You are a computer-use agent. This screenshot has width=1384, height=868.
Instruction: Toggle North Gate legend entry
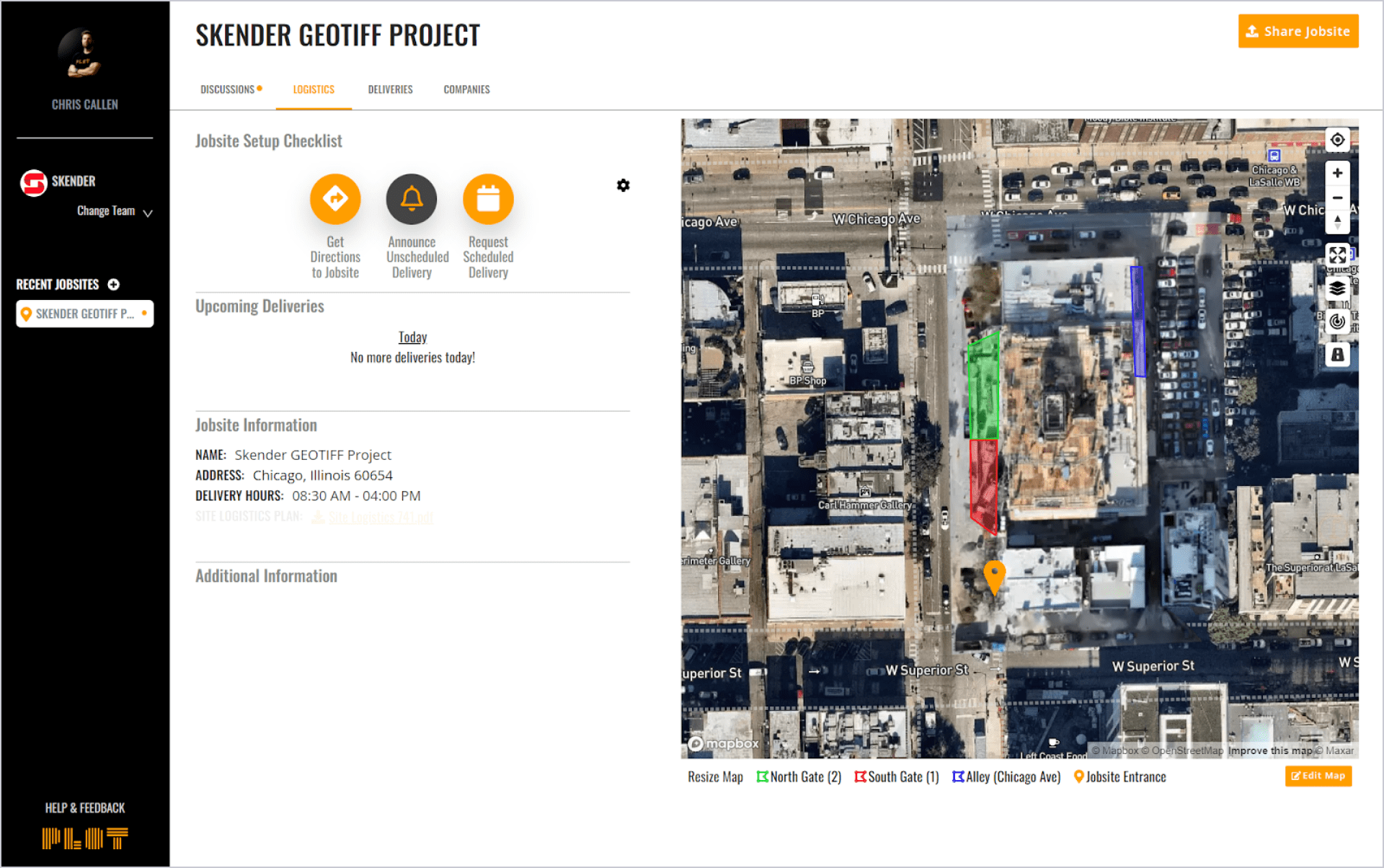click(x=799, y=776)
